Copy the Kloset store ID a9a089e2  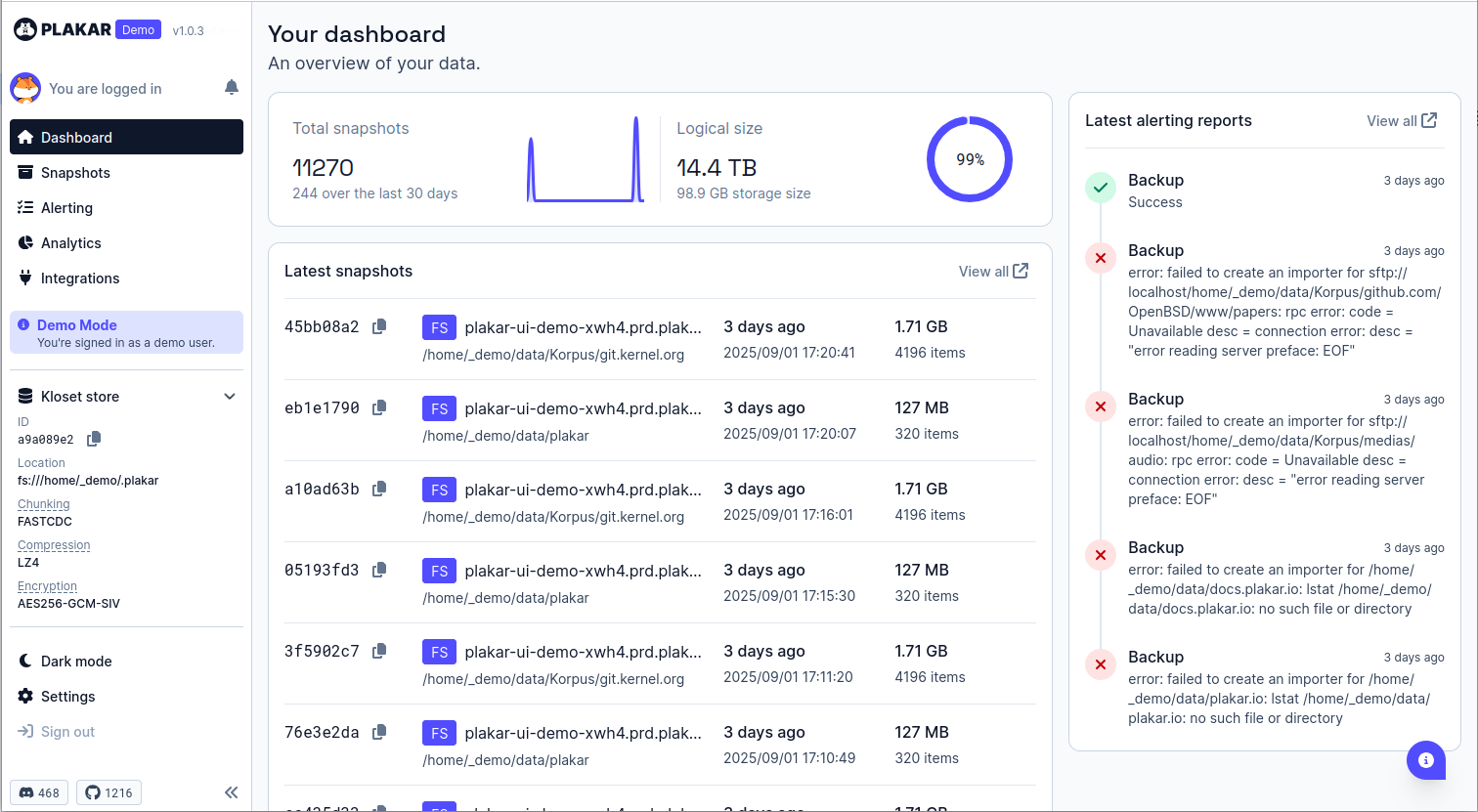pyautogui.click(x=93, y=439)
